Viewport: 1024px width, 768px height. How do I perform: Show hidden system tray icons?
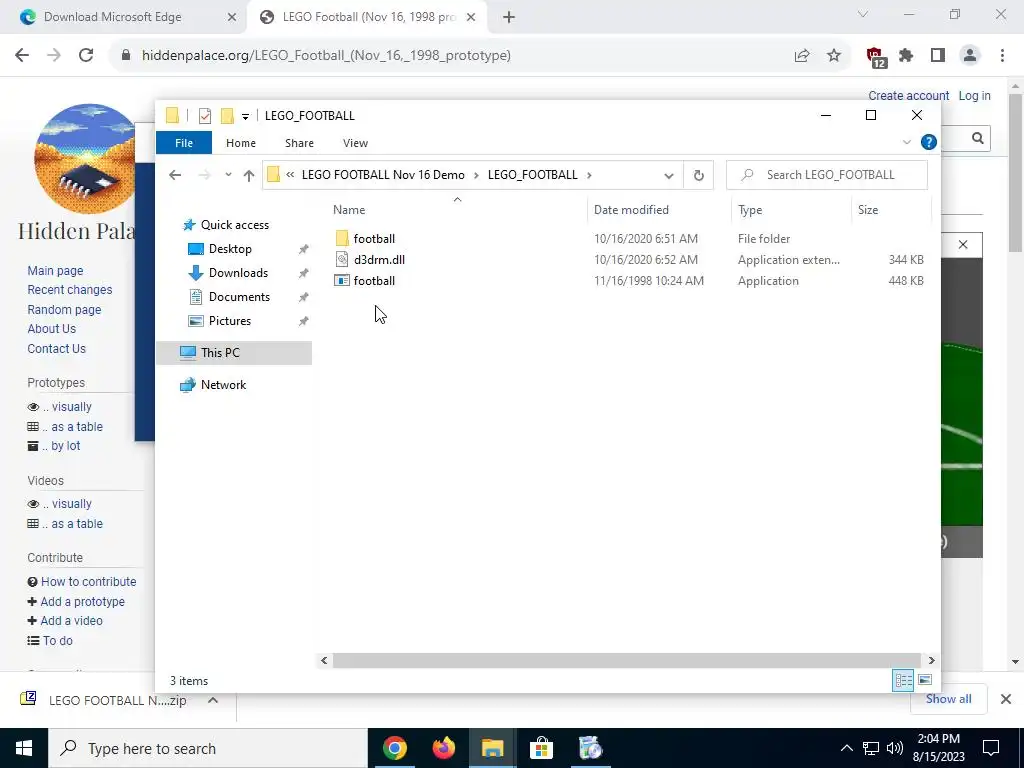click(x=846, y=748)
